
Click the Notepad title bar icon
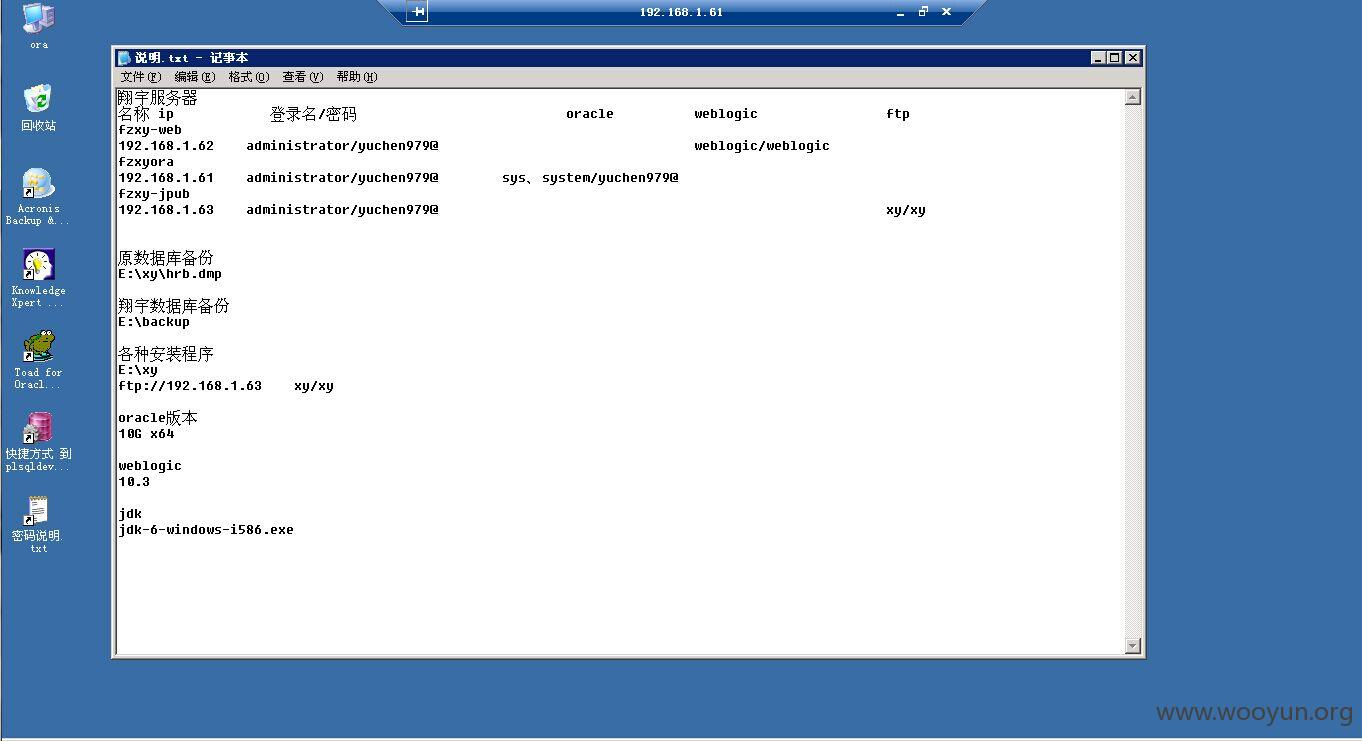[x=124, y=58]
